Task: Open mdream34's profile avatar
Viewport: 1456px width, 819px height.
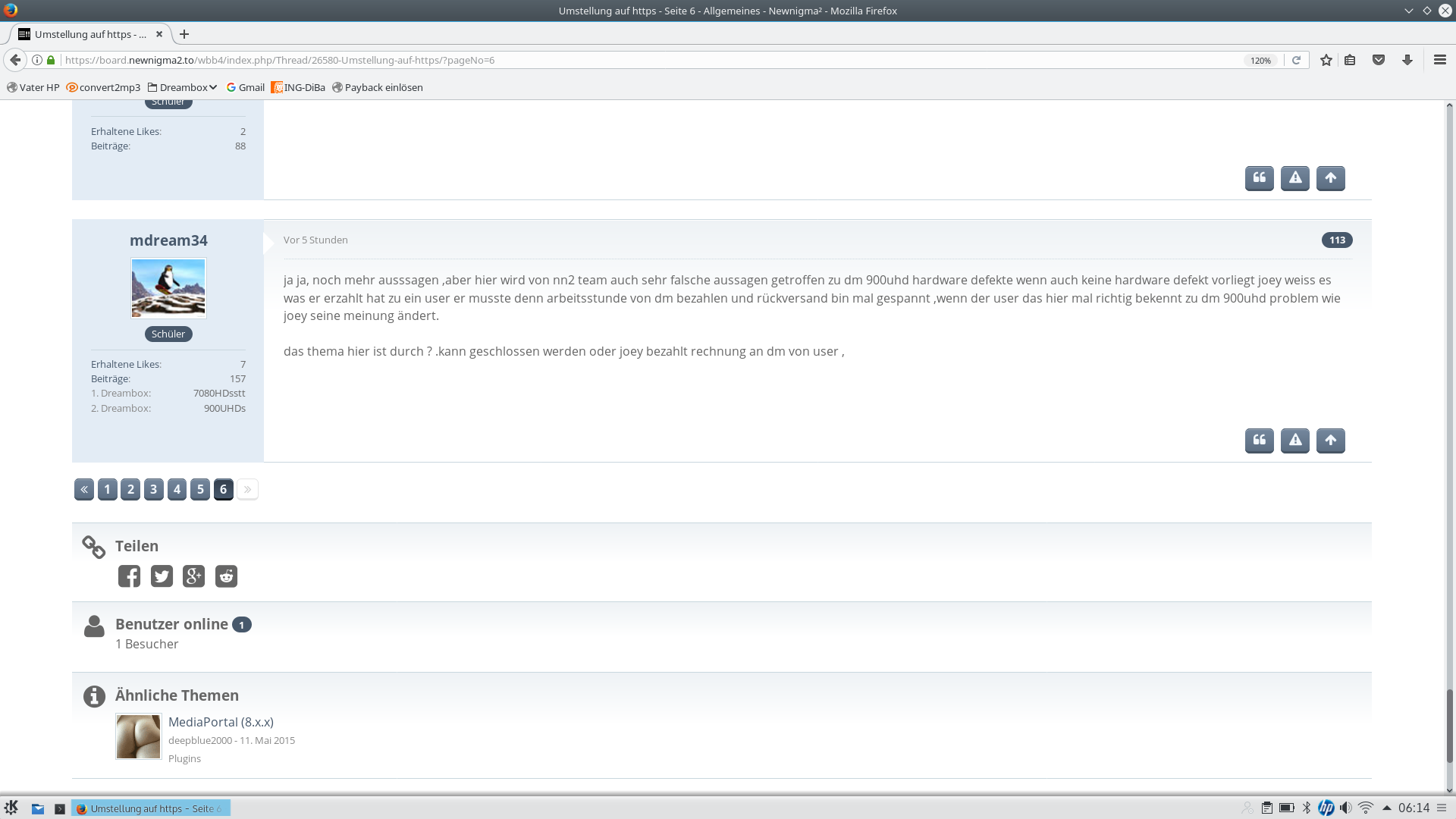Action: point(168,288)
